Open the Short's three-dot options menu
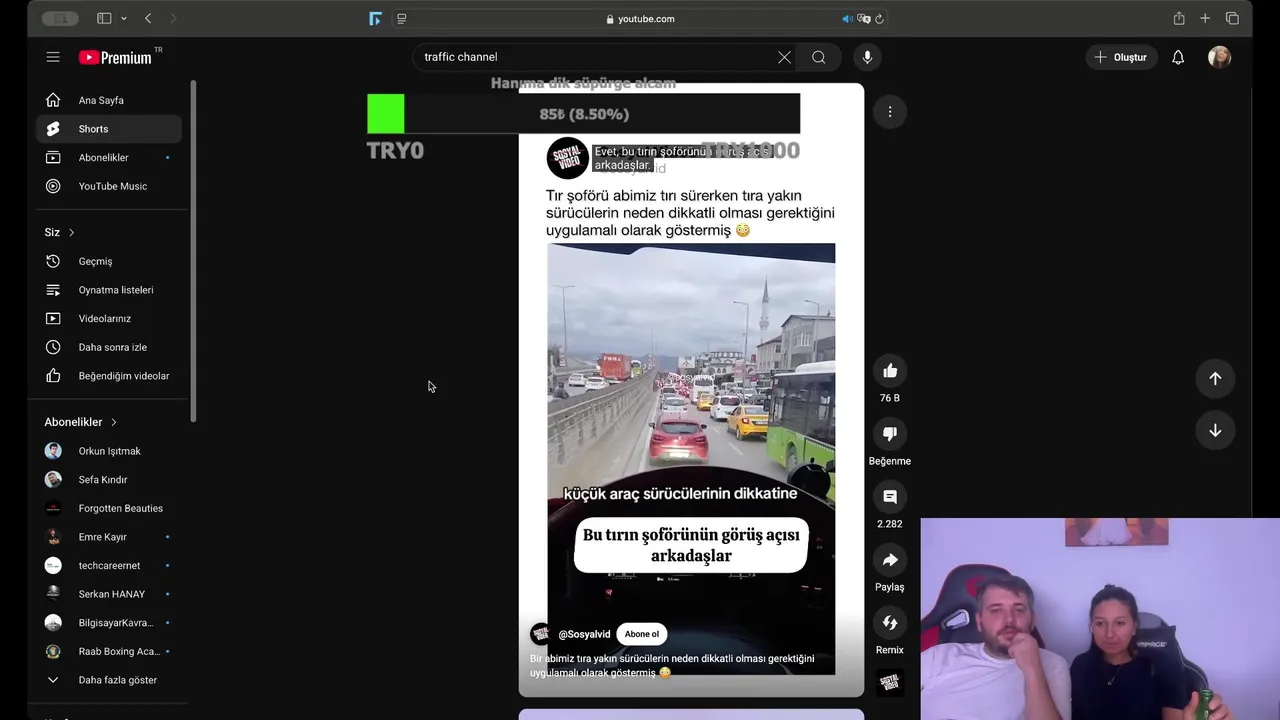Screen dimensions: 1280x720 [x=890, y=112]
